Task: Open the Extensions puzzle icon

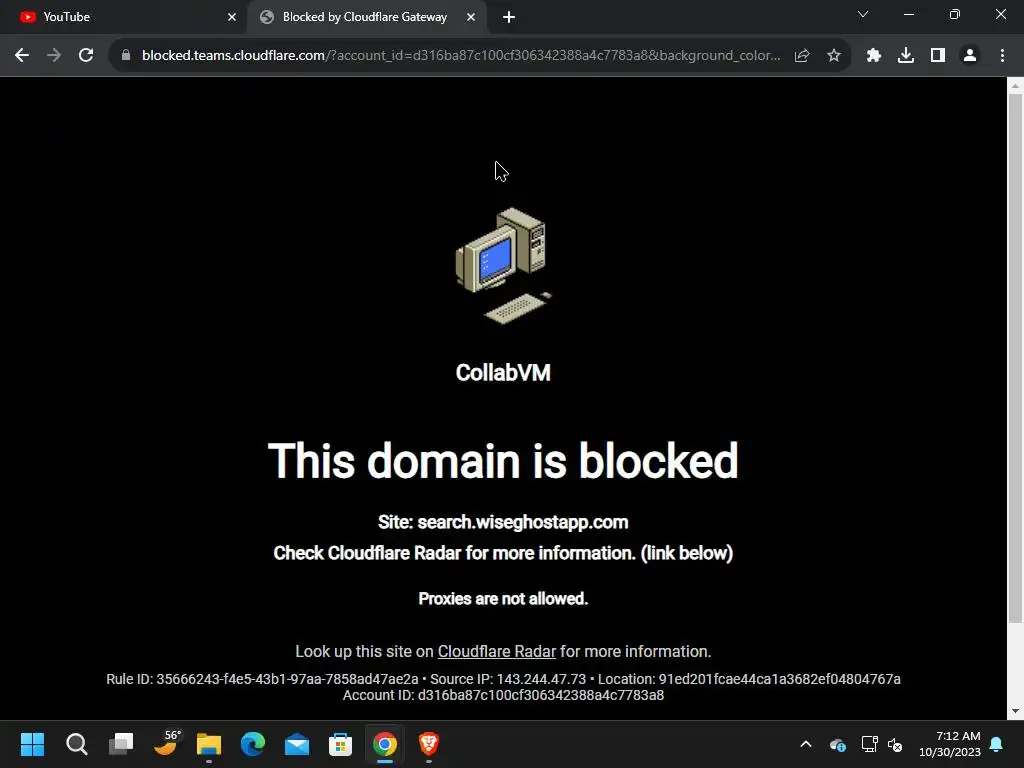Action: tap(873, 56)
